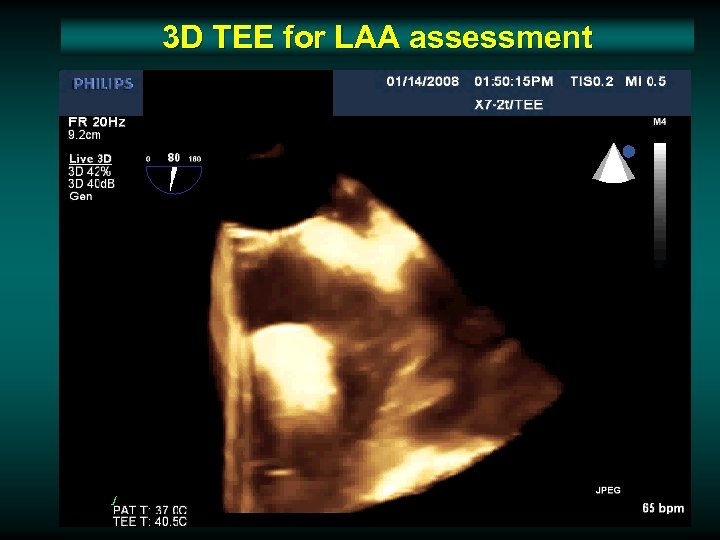This screenshot has height=540, width=720.
Task: Click the blue orientation marker dot
Action: point(629,152)
